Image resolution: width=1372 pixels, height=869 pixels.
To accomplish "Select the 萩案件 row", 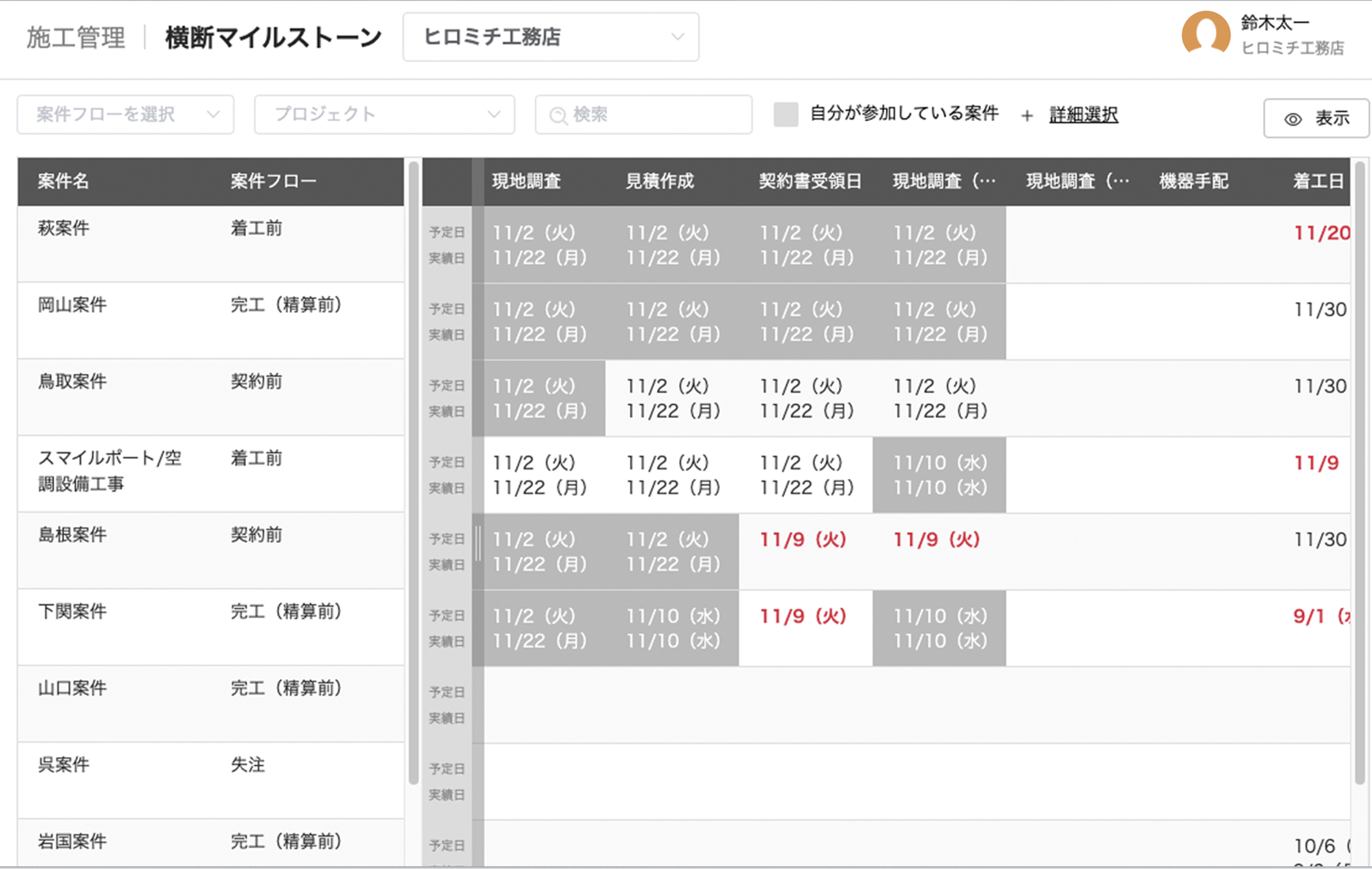I will pos(211,244).
